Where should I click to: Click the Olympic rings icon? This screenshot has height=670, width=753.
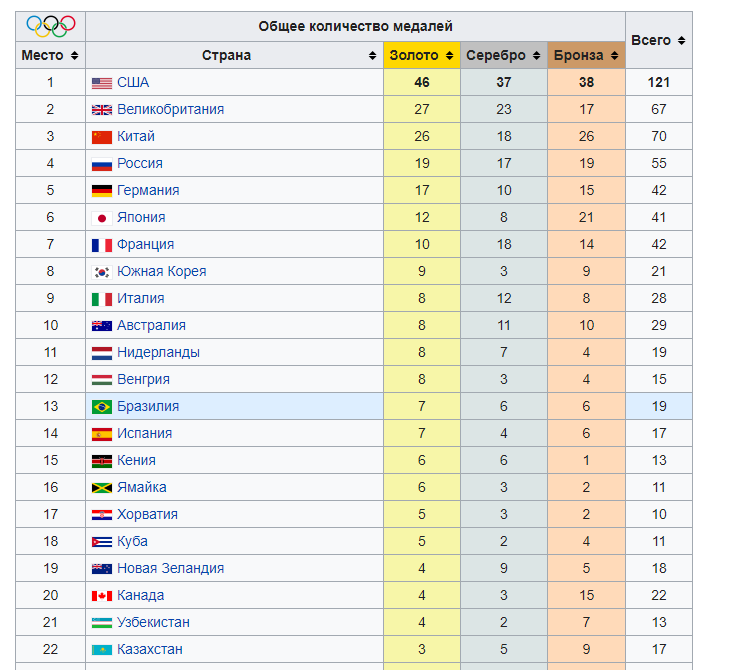[50, 26]
